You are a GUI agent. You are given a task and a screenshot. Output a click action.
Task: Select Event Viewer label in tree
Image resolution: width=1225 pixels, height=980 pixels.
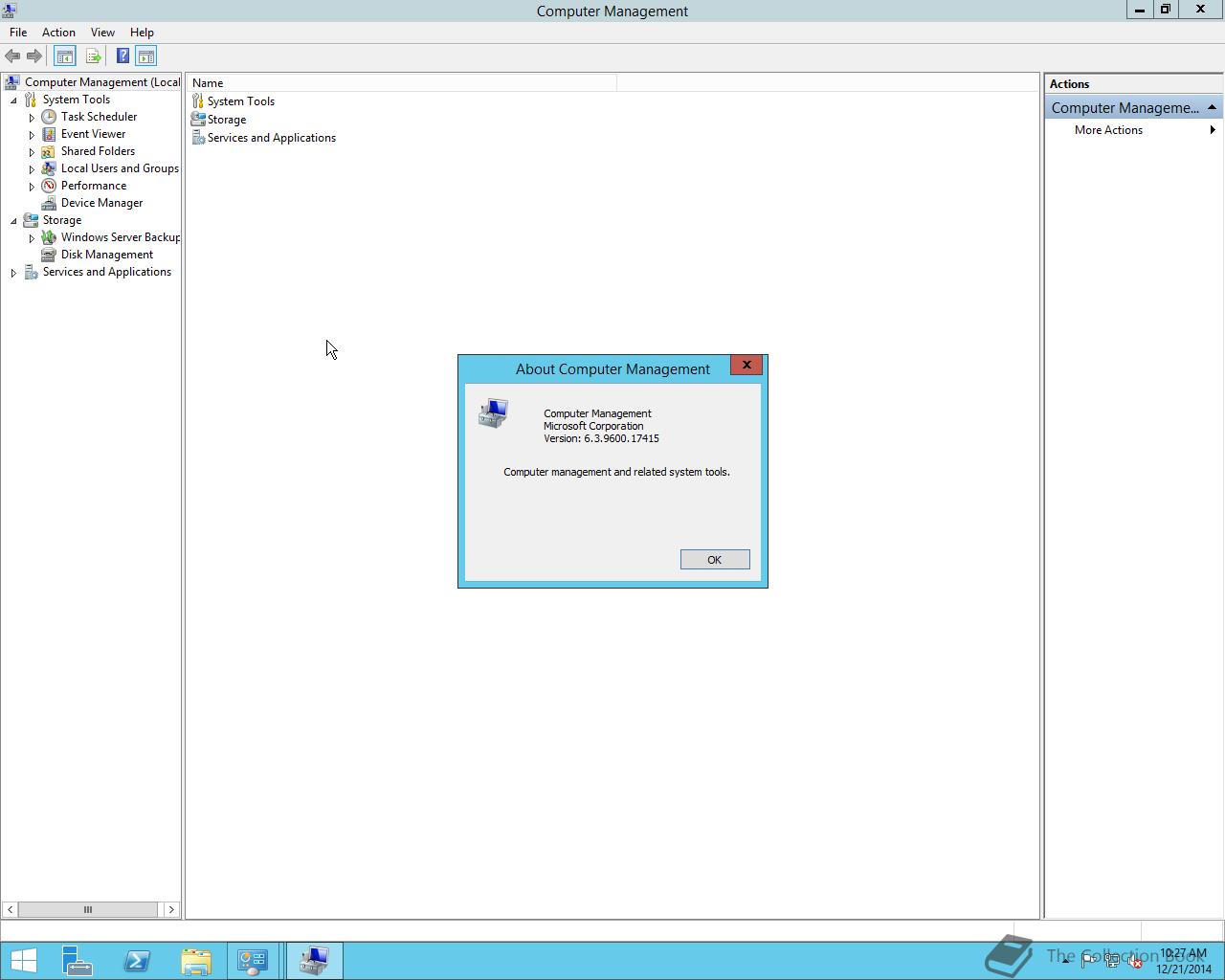coord(93,134)
